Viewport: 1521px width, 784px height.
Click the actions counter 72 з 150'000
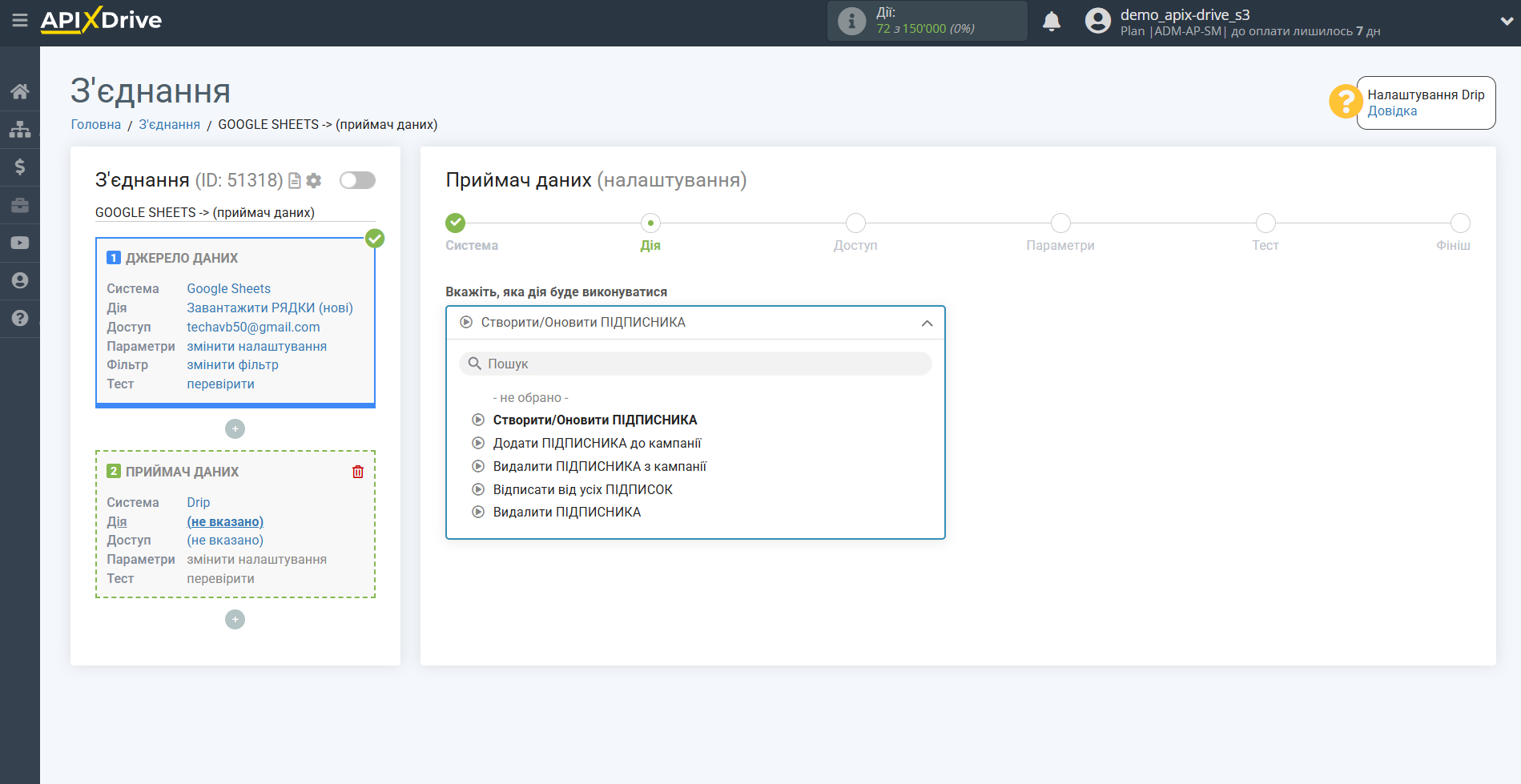[x=925, y=29]
